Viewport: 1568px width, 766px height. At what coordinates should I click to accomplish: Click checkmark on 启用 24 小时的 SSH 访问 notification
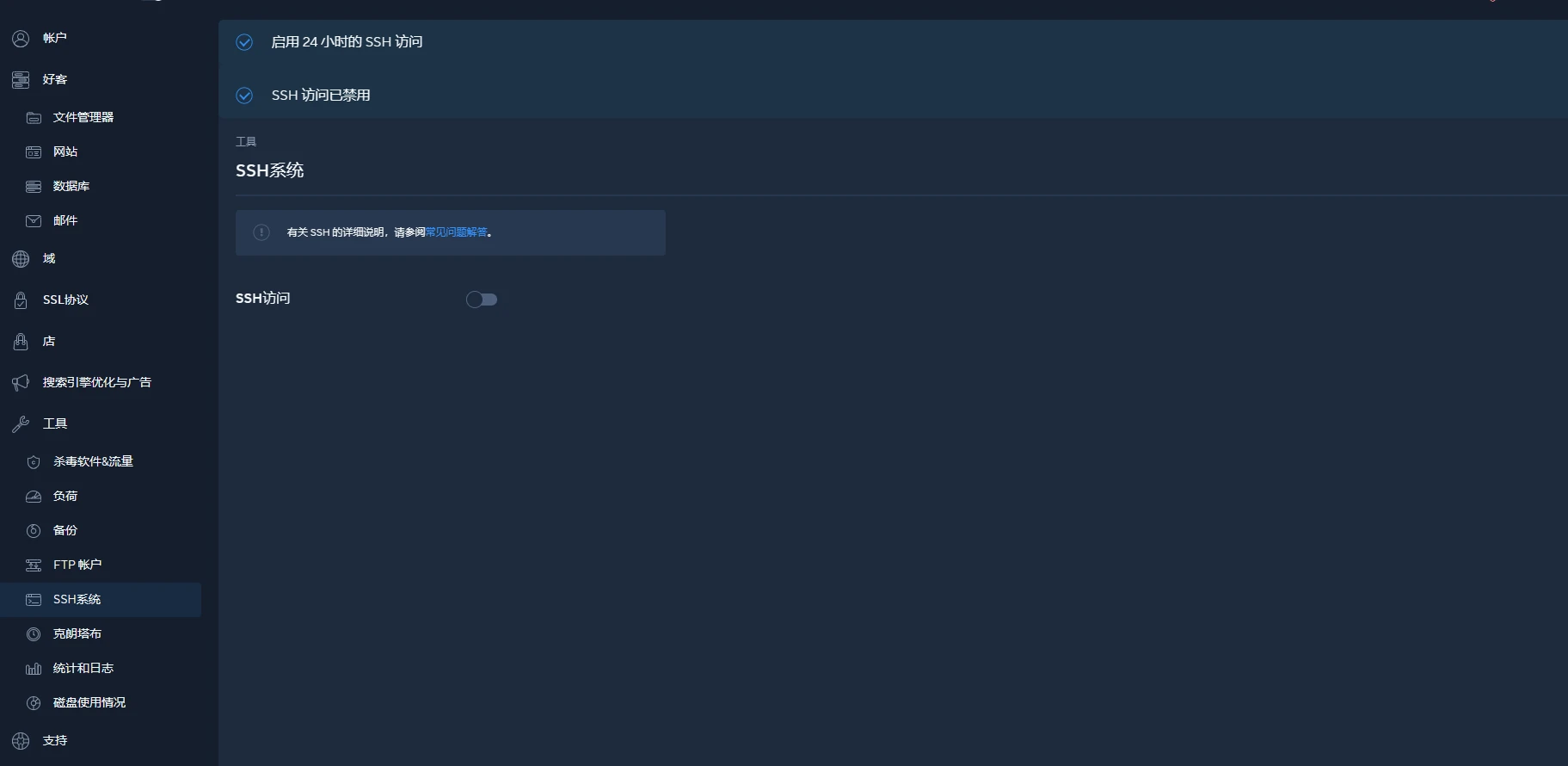(244, 42)
